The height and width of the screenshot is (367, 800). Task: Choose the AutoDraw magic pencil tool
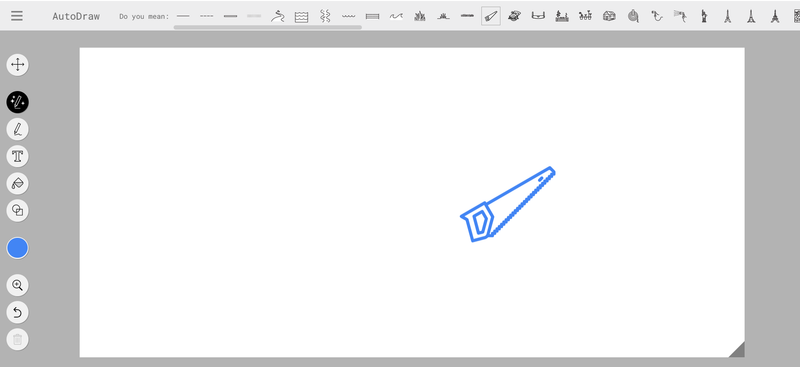click(x=17, y=103)
